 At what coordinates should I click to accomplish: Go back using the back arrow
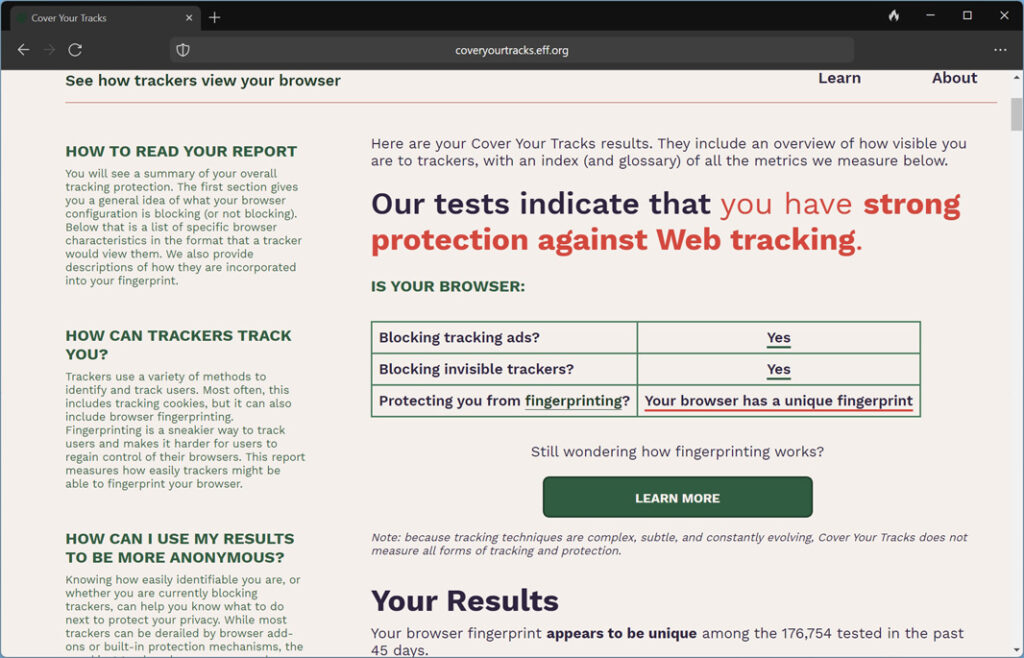(24, 50)
